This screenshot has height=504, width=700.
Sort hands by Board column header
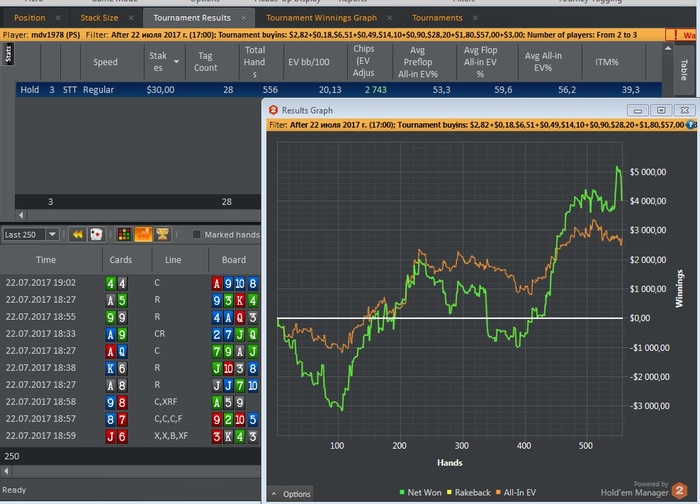[x=234, y=260]
